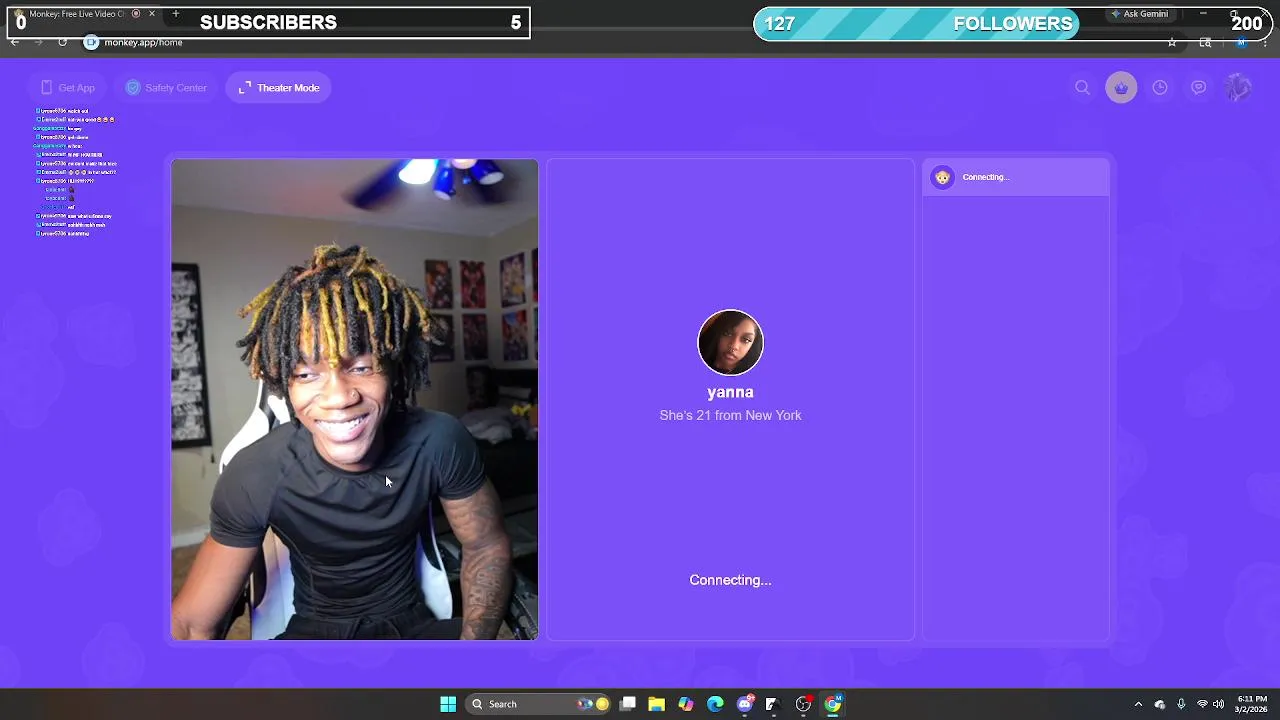This screenshot has height=720, width=1280.
Task: Click the microphone icon in system tray
Action: tap(1181, 704)
